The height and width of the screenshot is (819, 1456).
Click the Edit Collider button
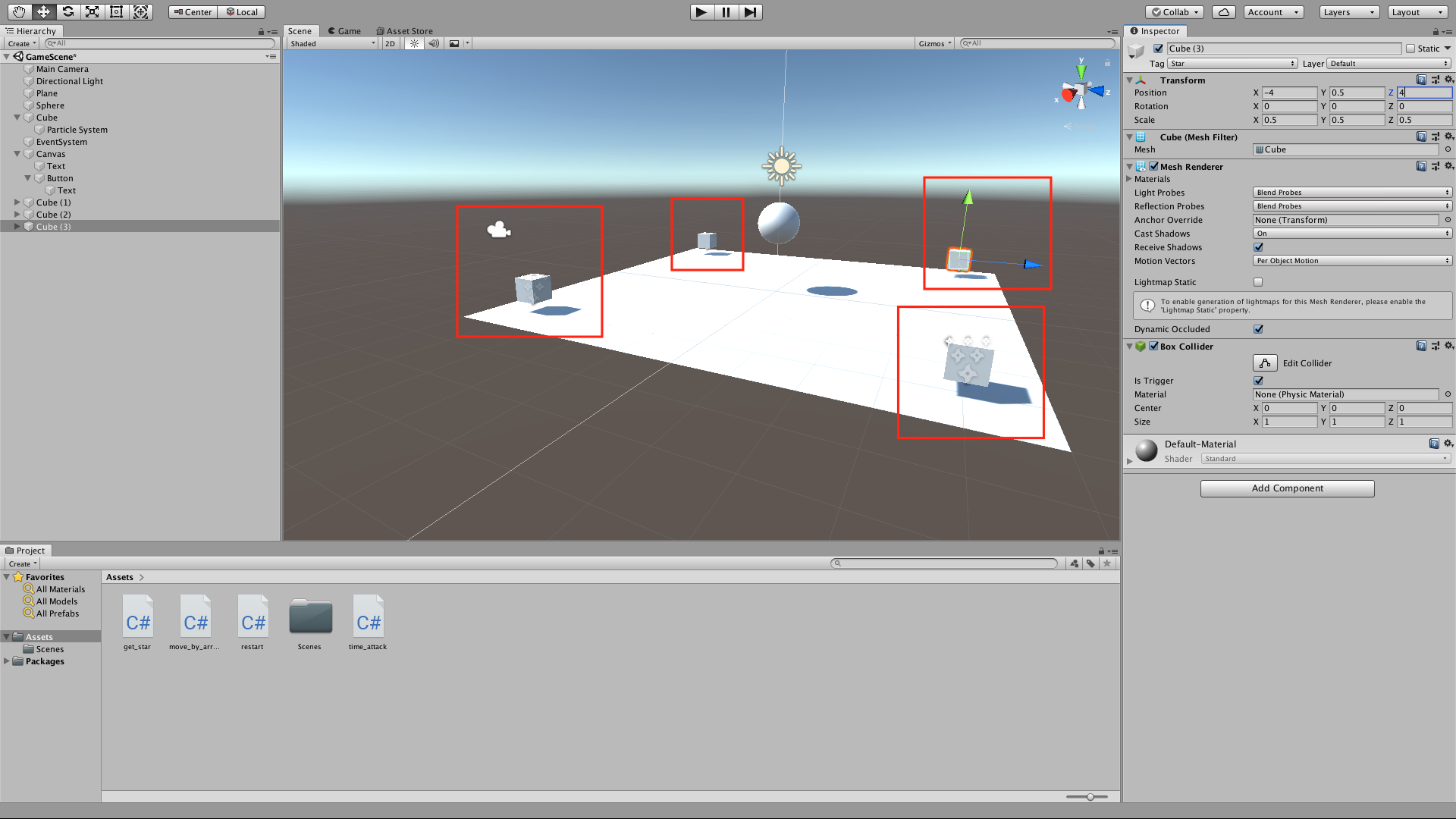point(1265,363)
